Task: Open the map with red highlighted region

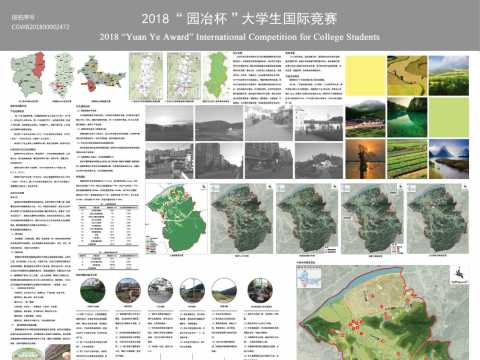Action: [28, 75]
